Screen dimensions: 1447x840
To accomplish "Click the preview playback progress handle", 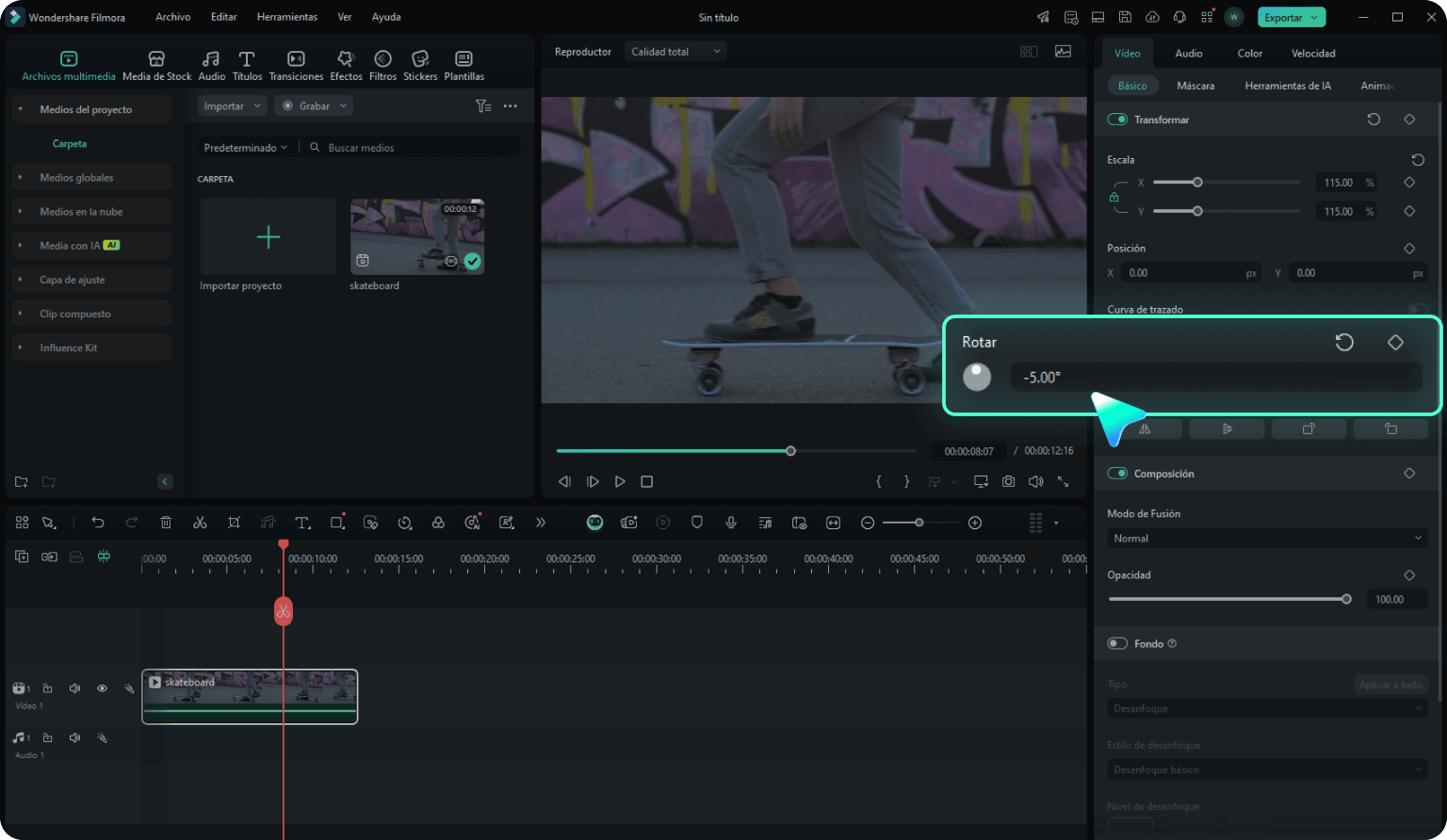I will coord(790,451).
